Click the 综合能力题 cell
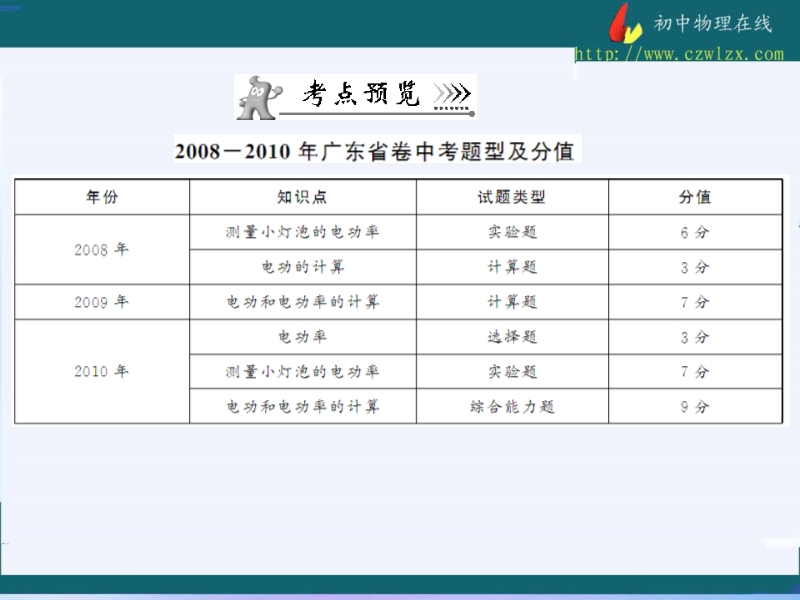 pyautogui.click(x=512, y=406)
